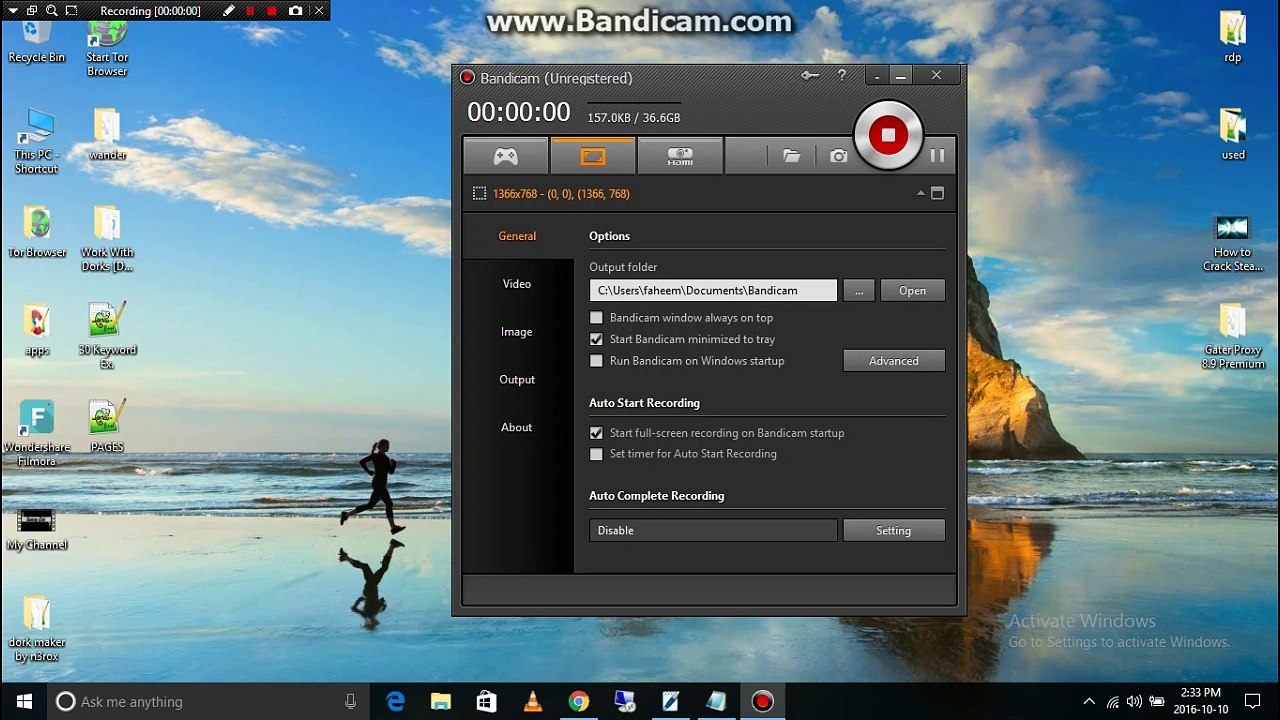Switch to Game Recording mode gamepad icon

[506, 156]
